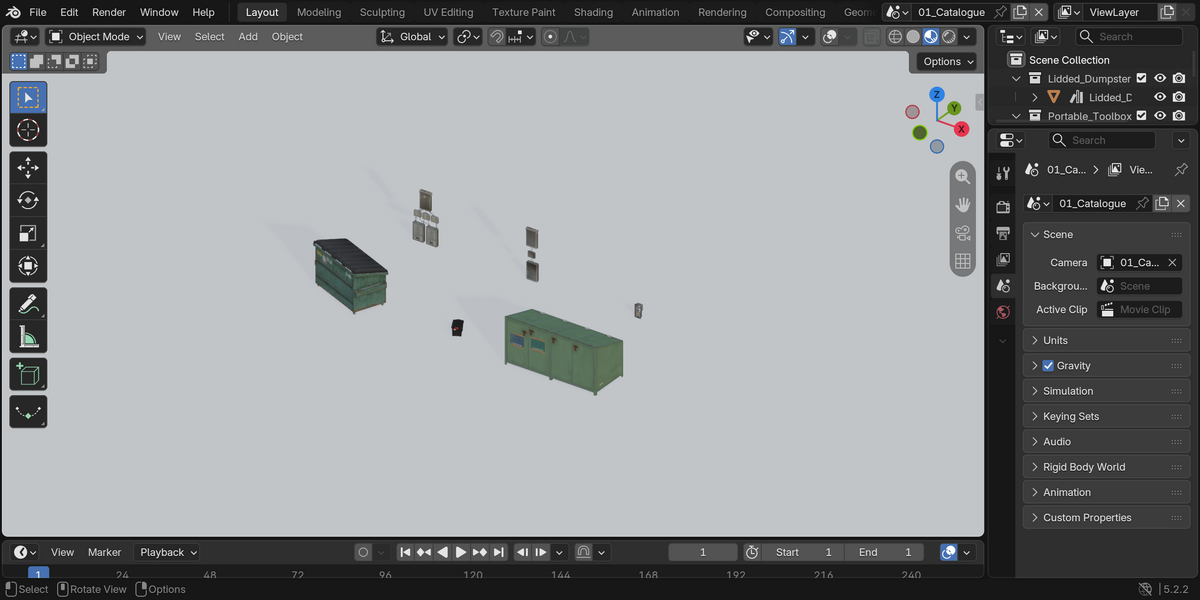Click the X axis on navigation gizmo
The image size is (1200, 600).
click(961, 129)
